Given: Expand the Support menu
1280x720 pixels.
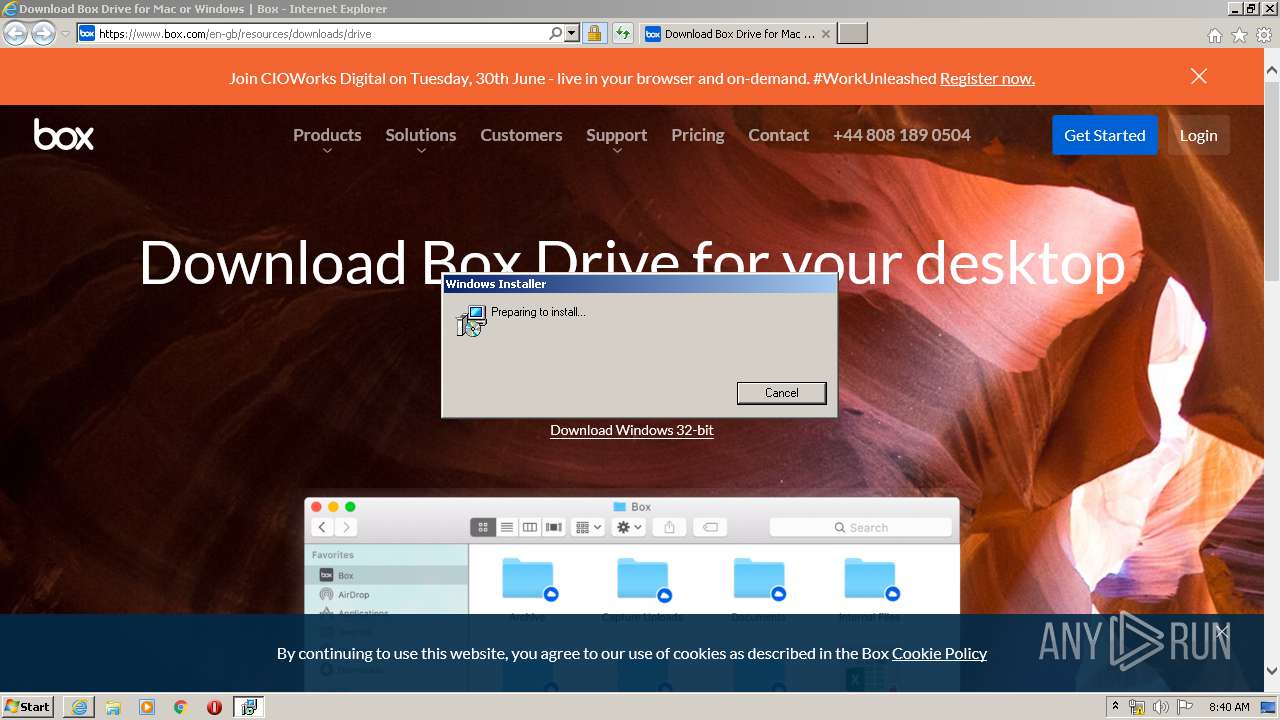Looking at the screenshot, I should click(616, 135).
